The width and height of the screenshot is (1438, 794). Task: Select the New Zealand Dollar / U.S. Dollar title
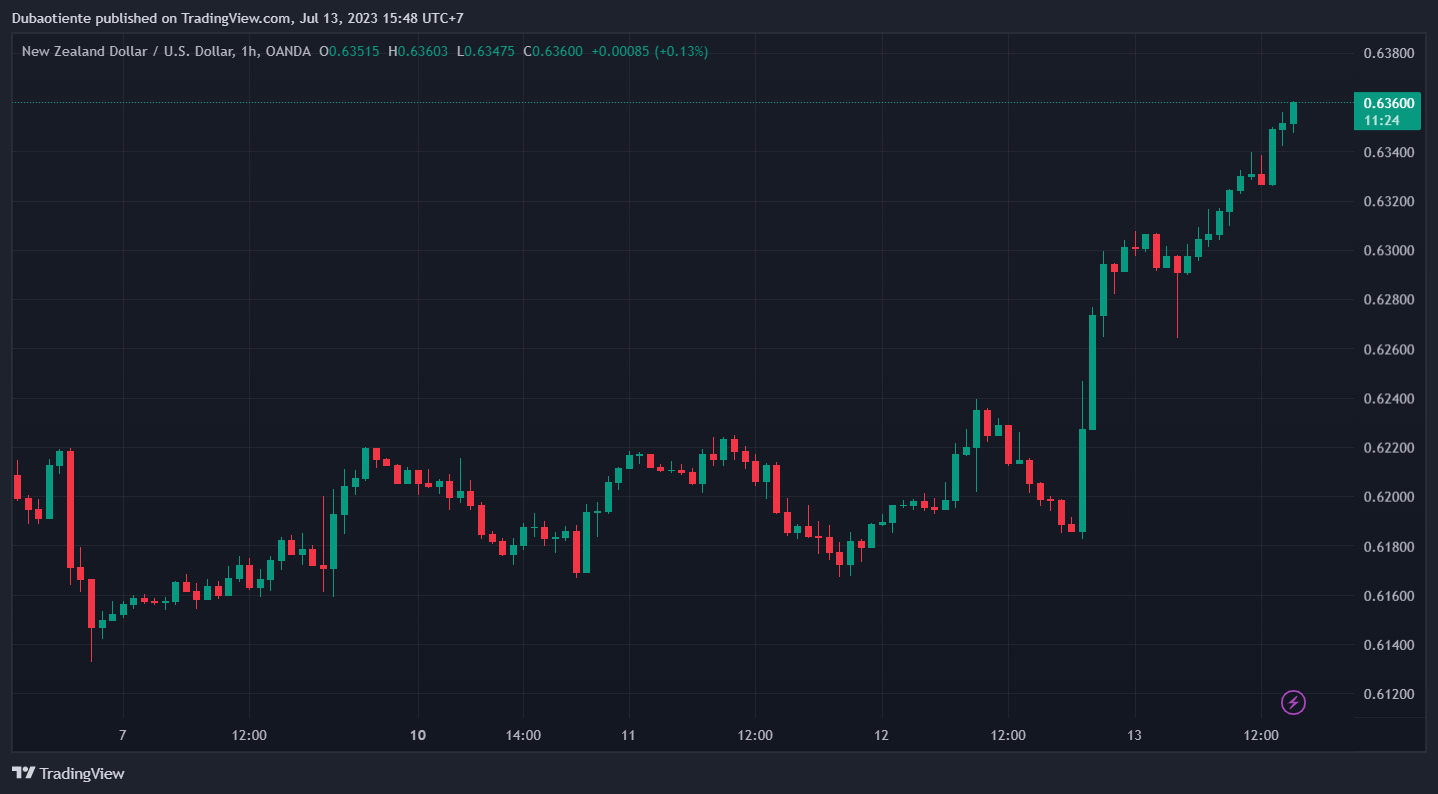tap(127, 51)
